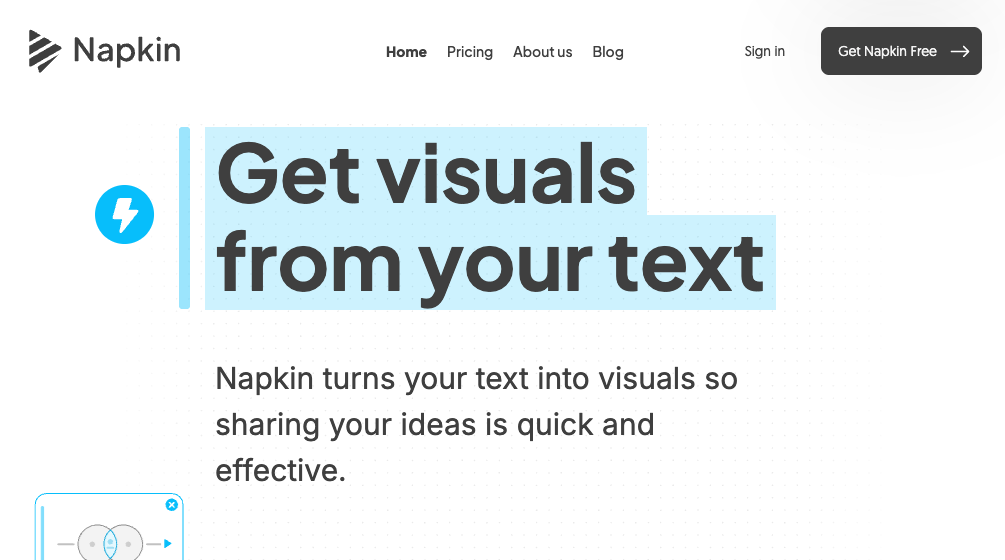Click the Sign in link

click(x=764, y=52)
